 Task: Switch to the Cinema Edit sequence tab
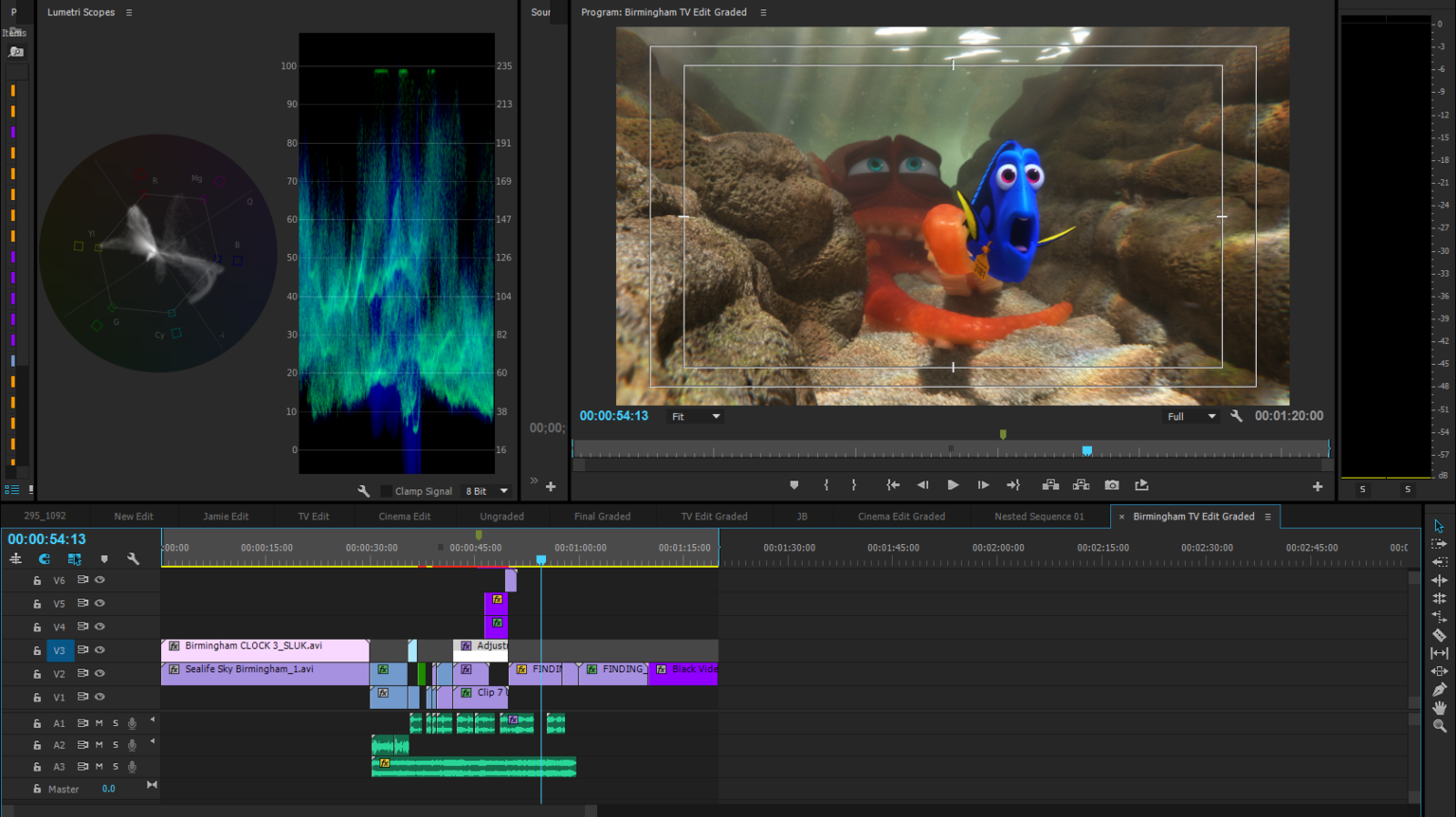(x=405, y=517)
